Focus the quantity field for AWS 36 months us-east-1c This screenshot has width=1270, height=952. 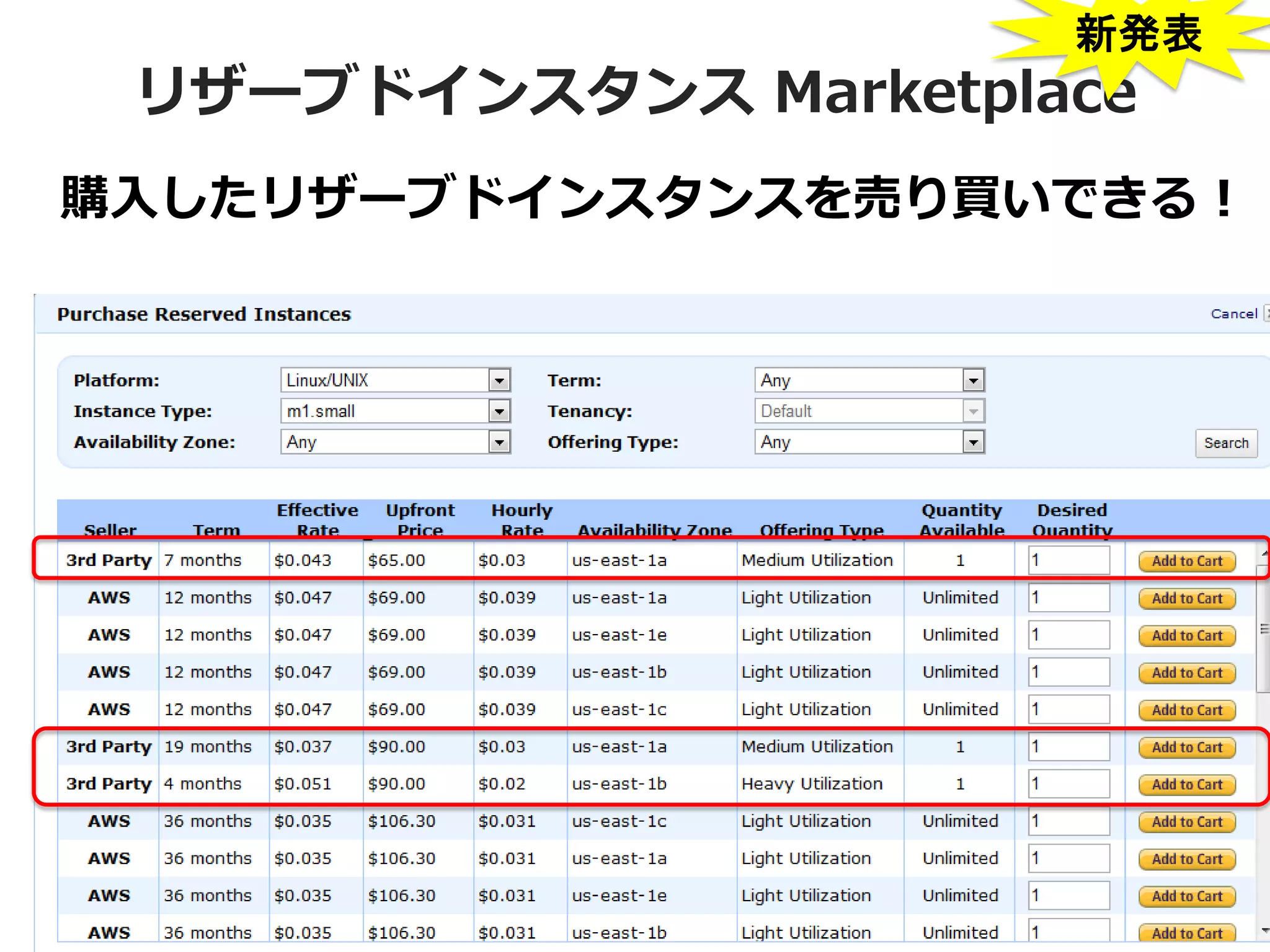(x=1069, y=821)
